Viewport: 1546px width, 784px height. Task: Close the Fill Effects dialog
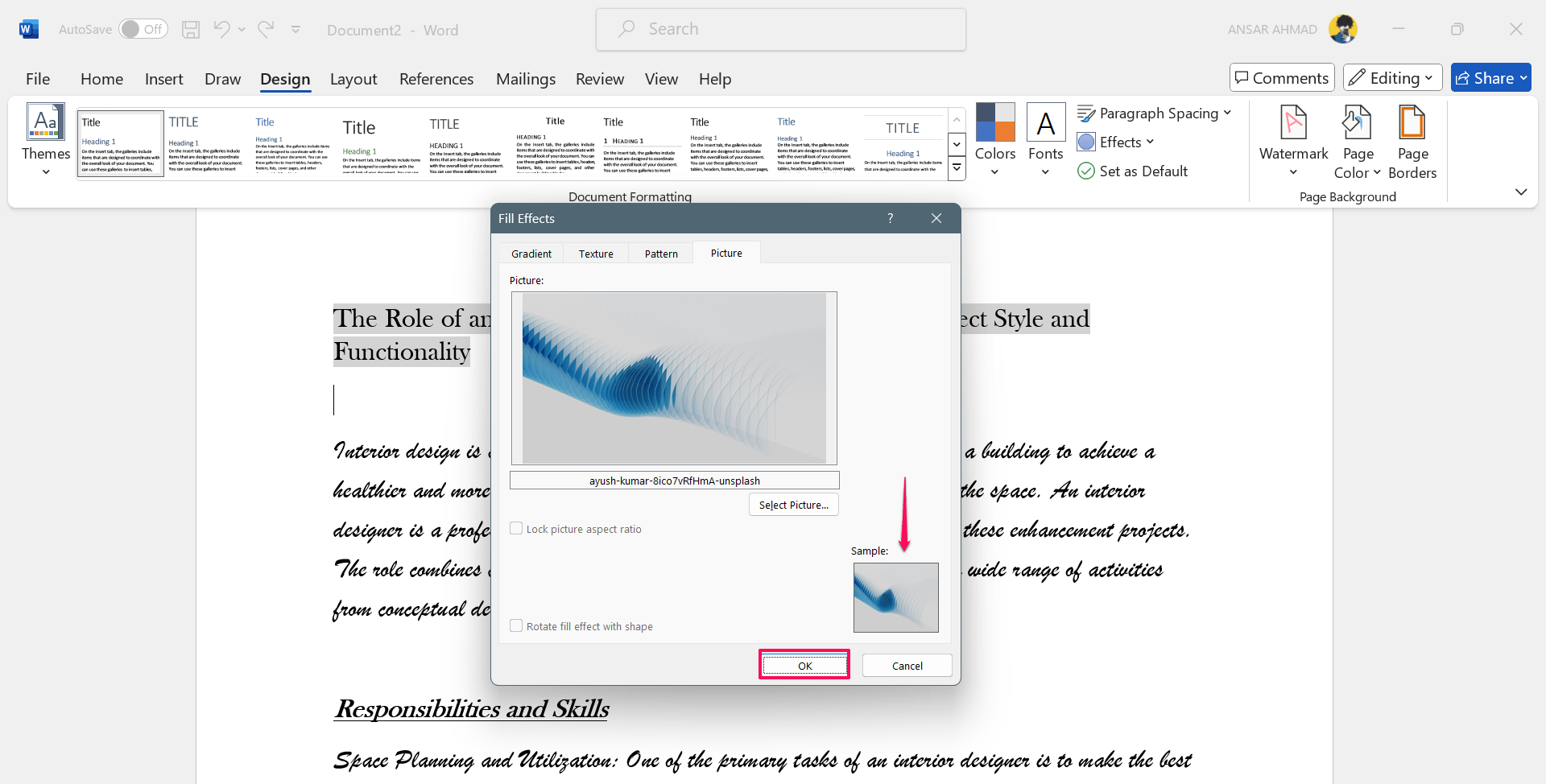(936, 218)
